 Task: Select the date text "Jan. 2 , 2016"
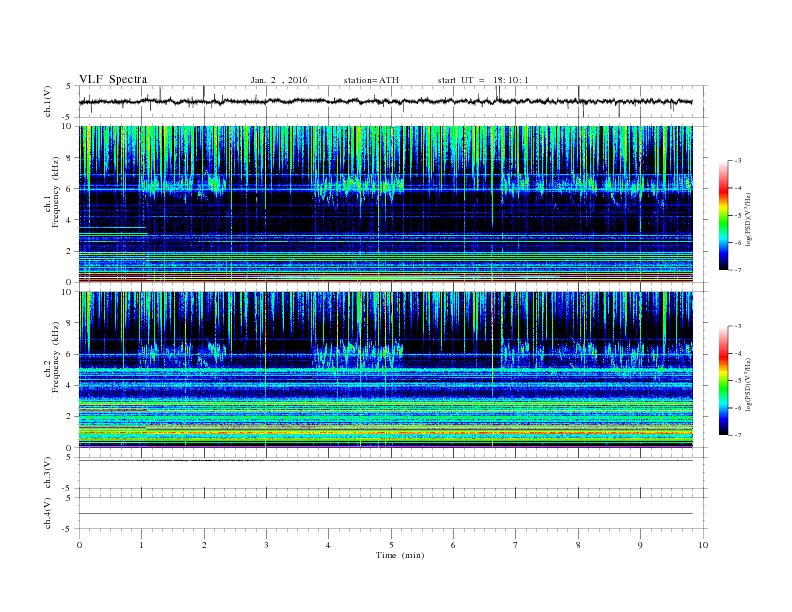click(279, 80)
